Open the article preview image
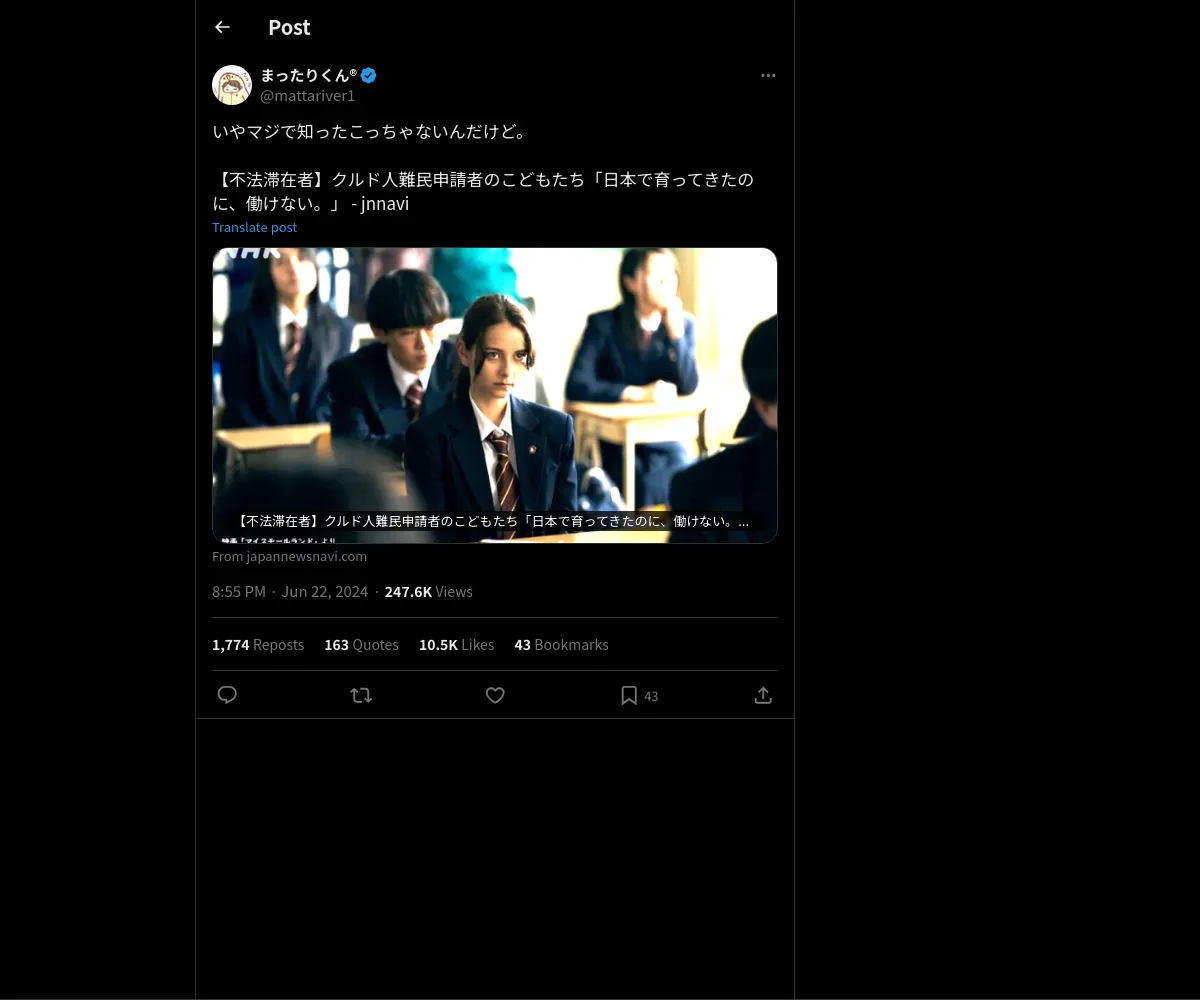This screenshot has height=1000, width=1200. click(x=494, y=380)
